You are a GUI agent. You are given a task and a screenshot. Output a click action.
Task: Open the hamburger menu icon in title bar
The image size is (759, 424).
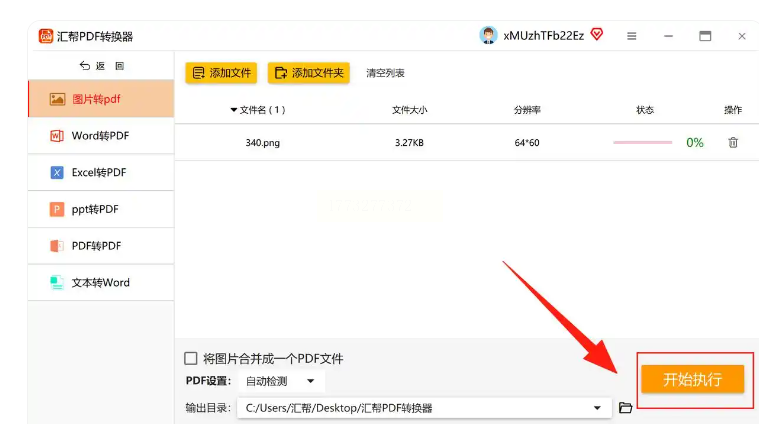(632, 36)
